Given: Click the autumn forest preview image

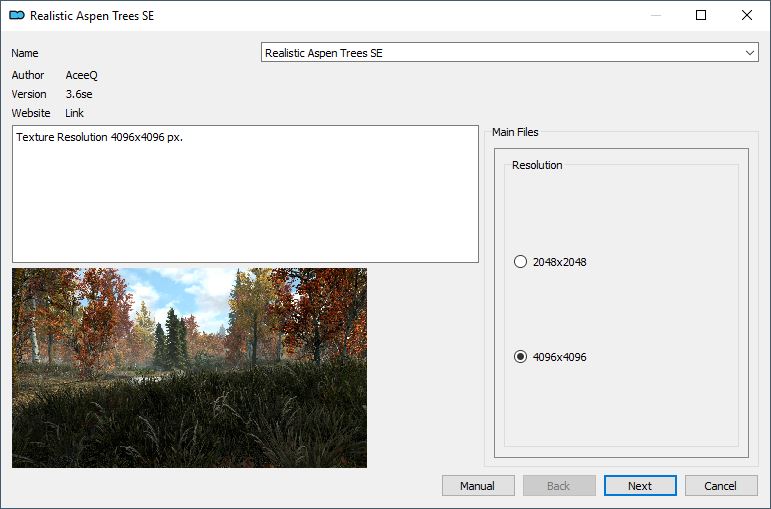Looking at the screenshot, I should pos(189,368).
